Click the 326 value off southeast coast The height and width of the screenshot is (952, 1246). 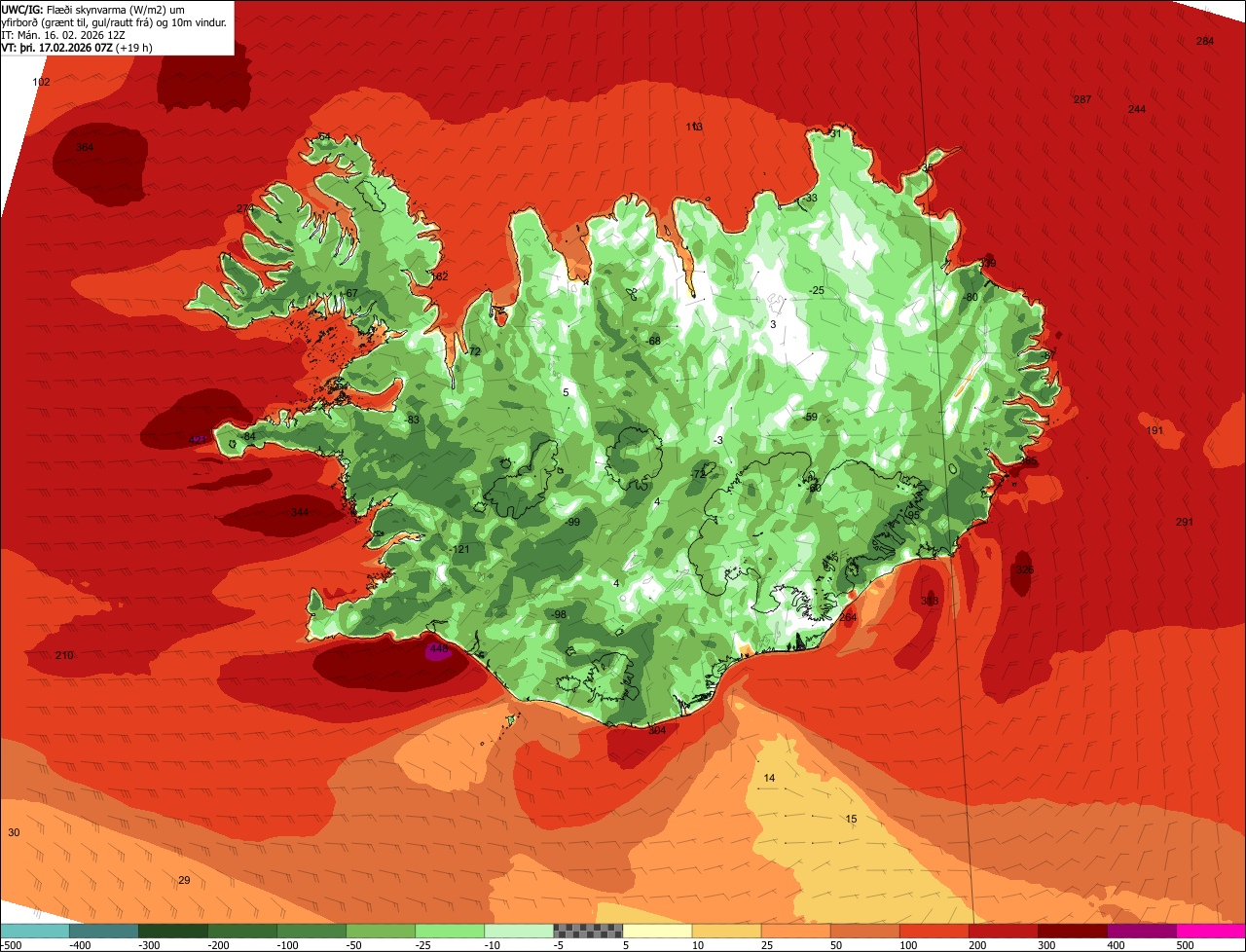coord(1024,569)
